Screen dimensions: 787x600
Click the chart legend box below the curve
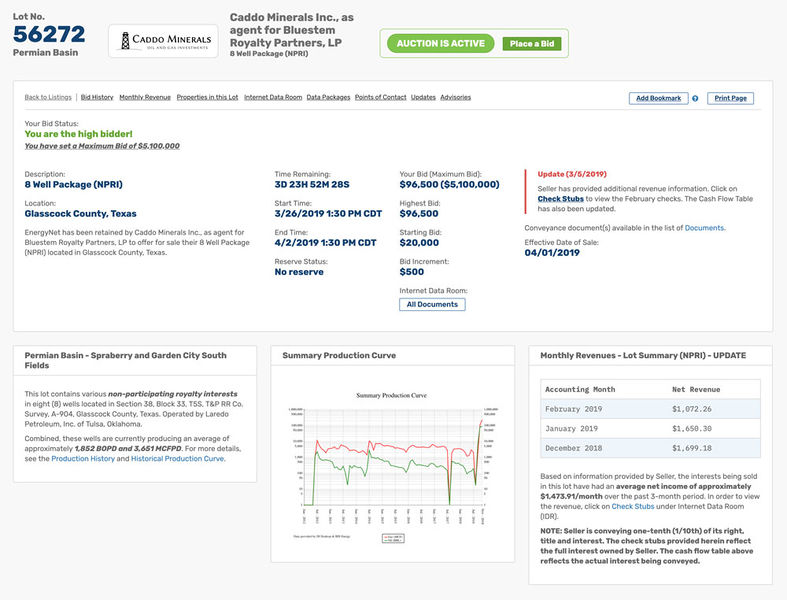(393, 538)
